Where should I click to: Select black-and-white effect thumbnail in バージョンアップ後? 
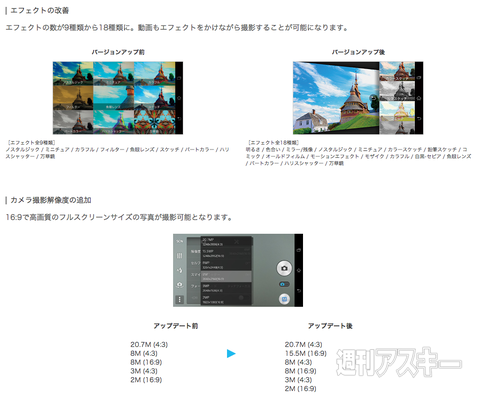pyautogui.click(x=397, y=90)
